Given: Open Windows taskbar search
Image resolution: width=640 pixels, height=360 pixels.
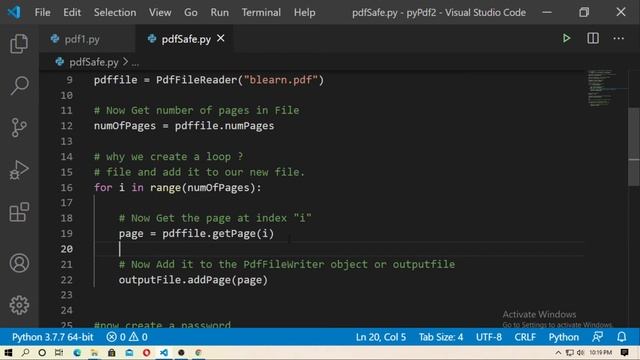Looking at the screenshot, I should 25,352.
